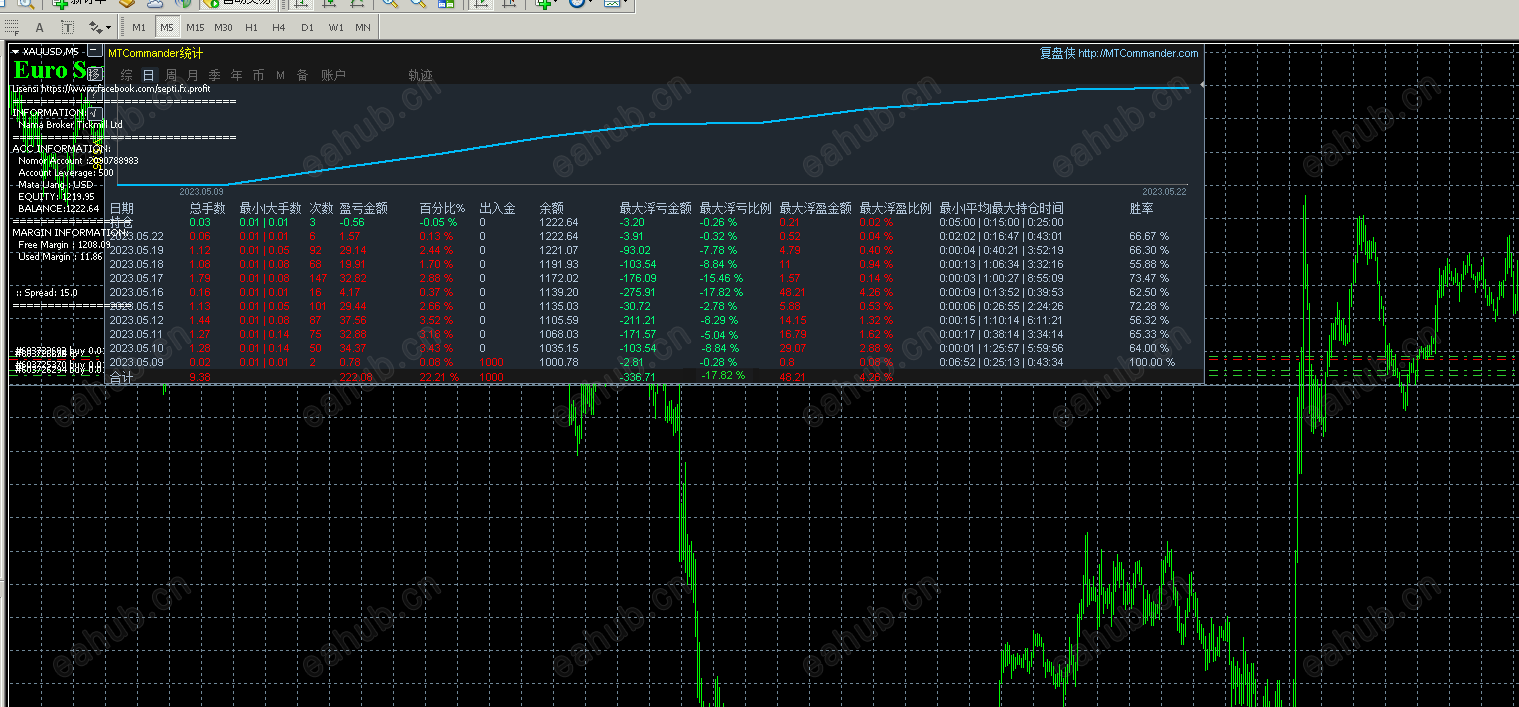Click the 持仓 open positions row label
Screen dimensions: 1519x707
point(121,222)
